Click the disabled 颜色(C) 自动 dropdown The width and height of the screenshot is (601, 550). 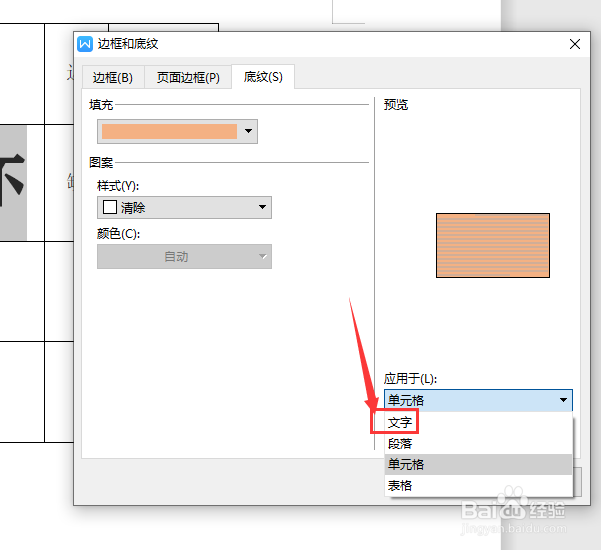pyautogui.click(x=184, y=256)
